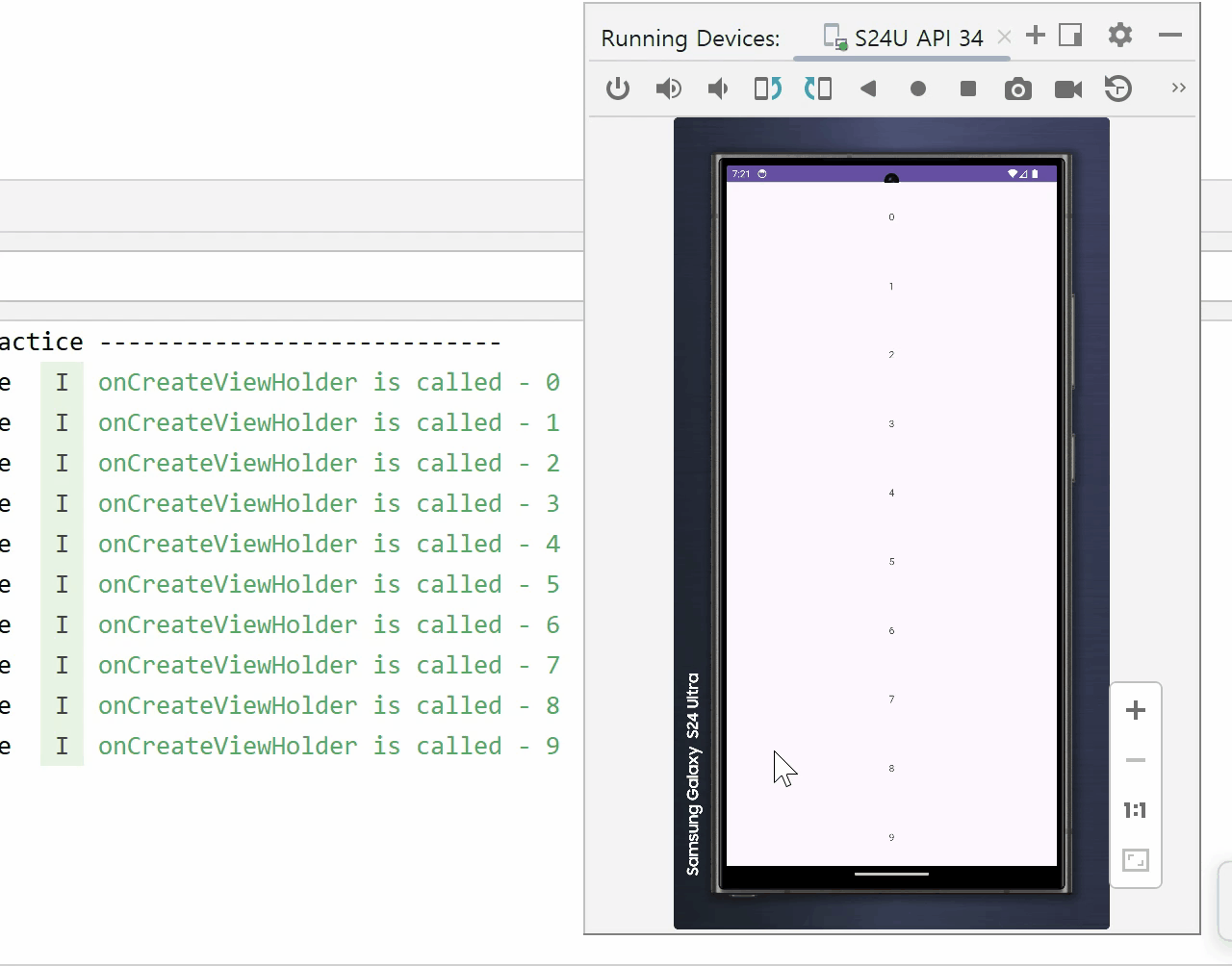Viewport: 1232px width, 966px height.
Task: Tap list item 2 on the phone
Action: click(x=891, y=354)
